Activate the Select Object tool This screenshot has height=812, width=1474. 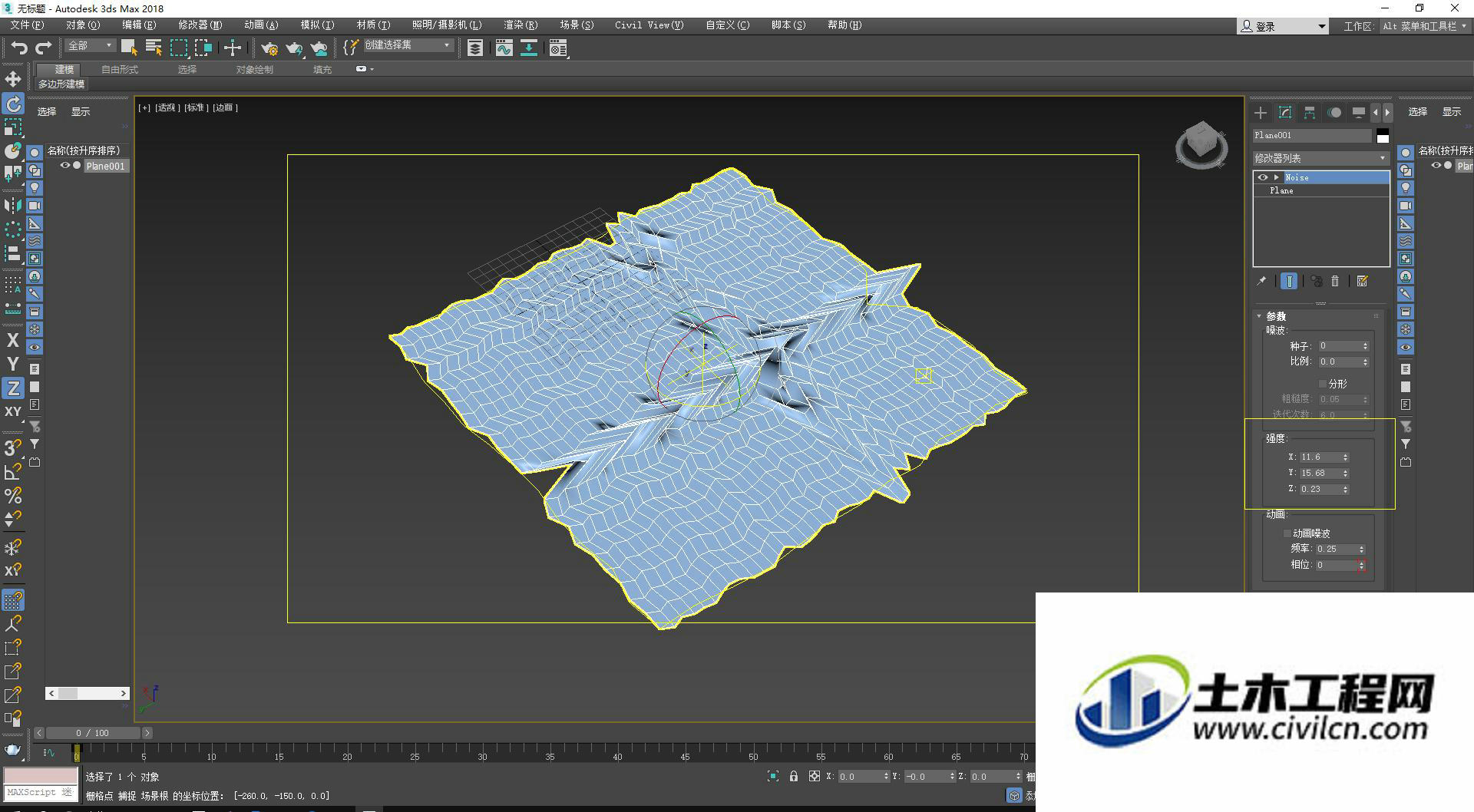coord(129,48)
